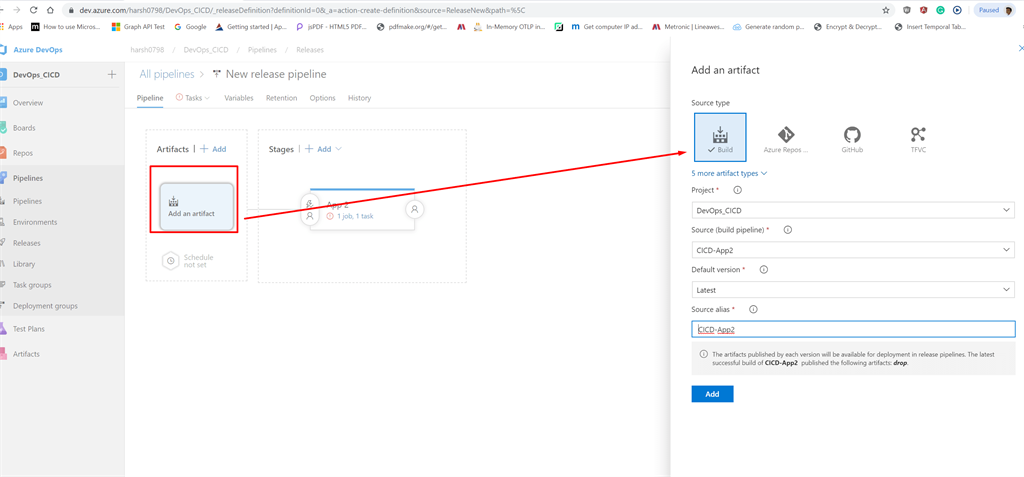
Task: Select the TFVC source type
Action: 918,140
